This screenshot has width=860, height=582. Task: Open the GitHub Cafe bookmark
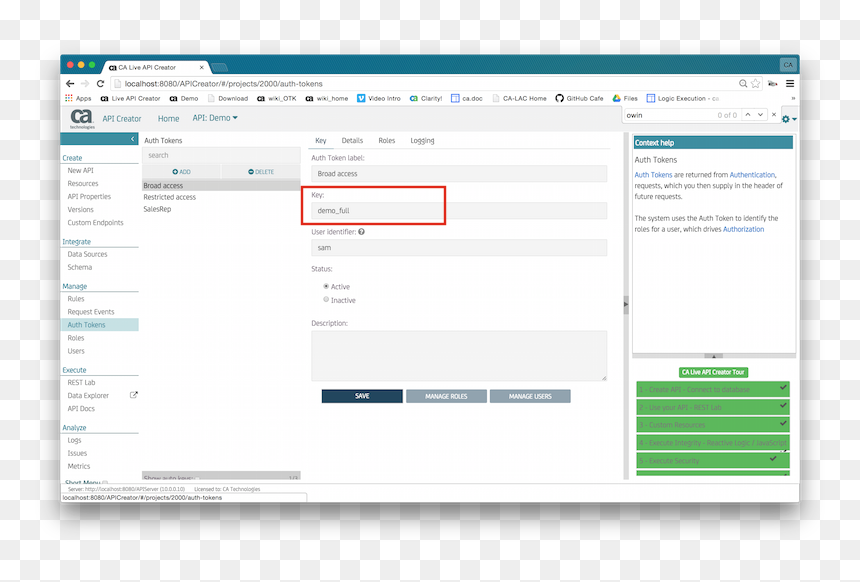(579, 98)
